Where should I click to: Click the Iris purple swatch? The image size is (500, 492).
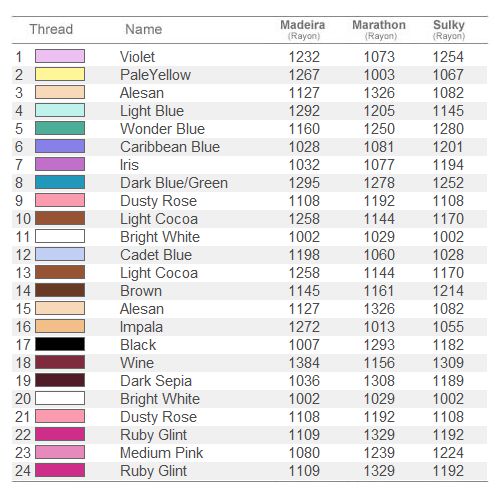60,164
